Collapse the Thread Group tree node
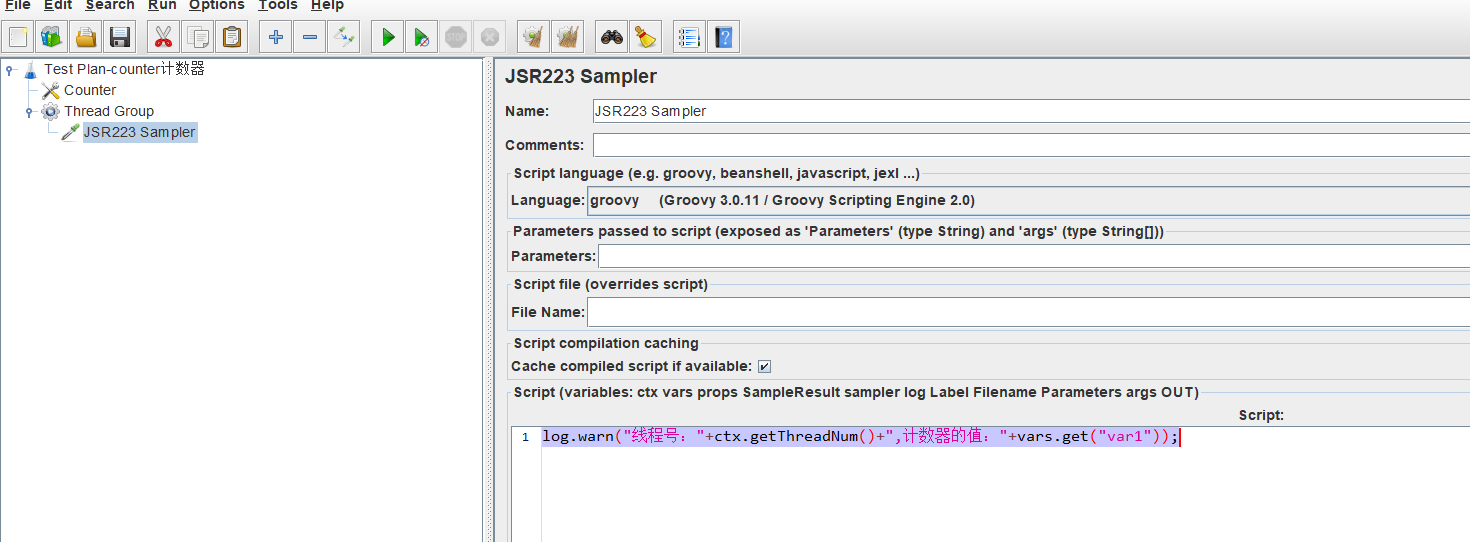1470x542 pixels. (30, 112)
